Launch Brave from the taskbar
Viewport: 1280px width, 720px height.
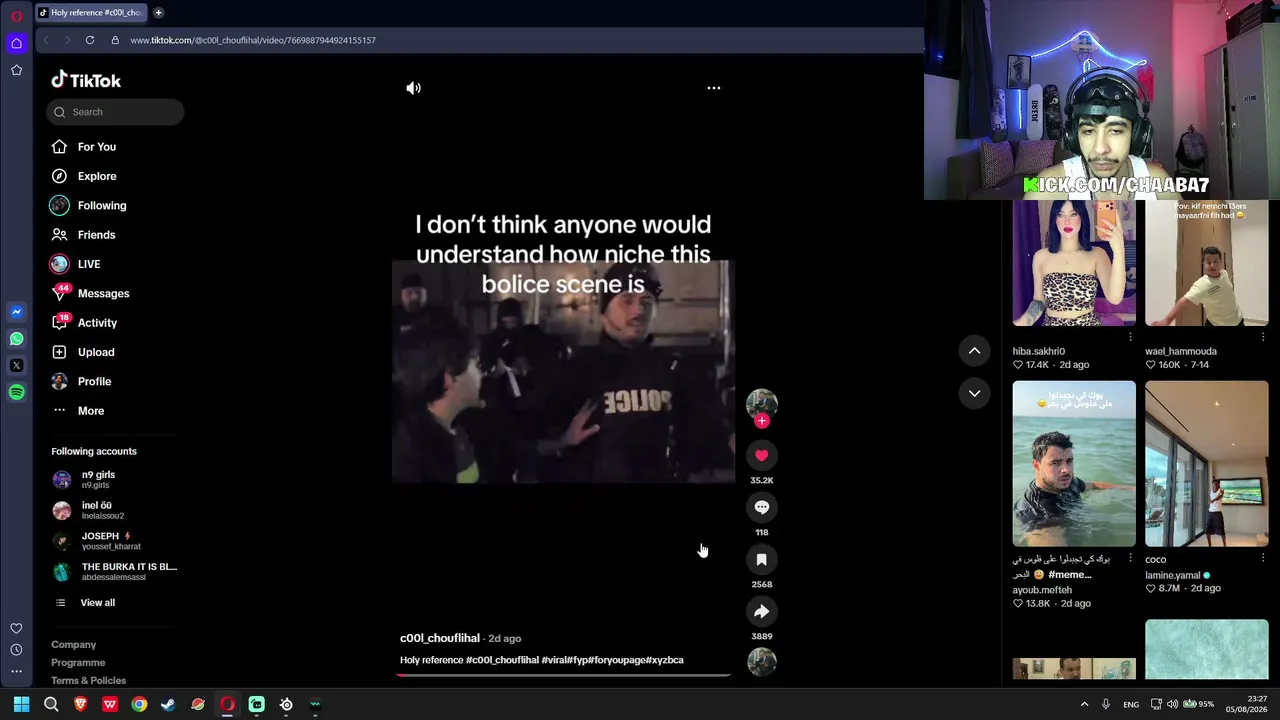click(x=80, y=704)
